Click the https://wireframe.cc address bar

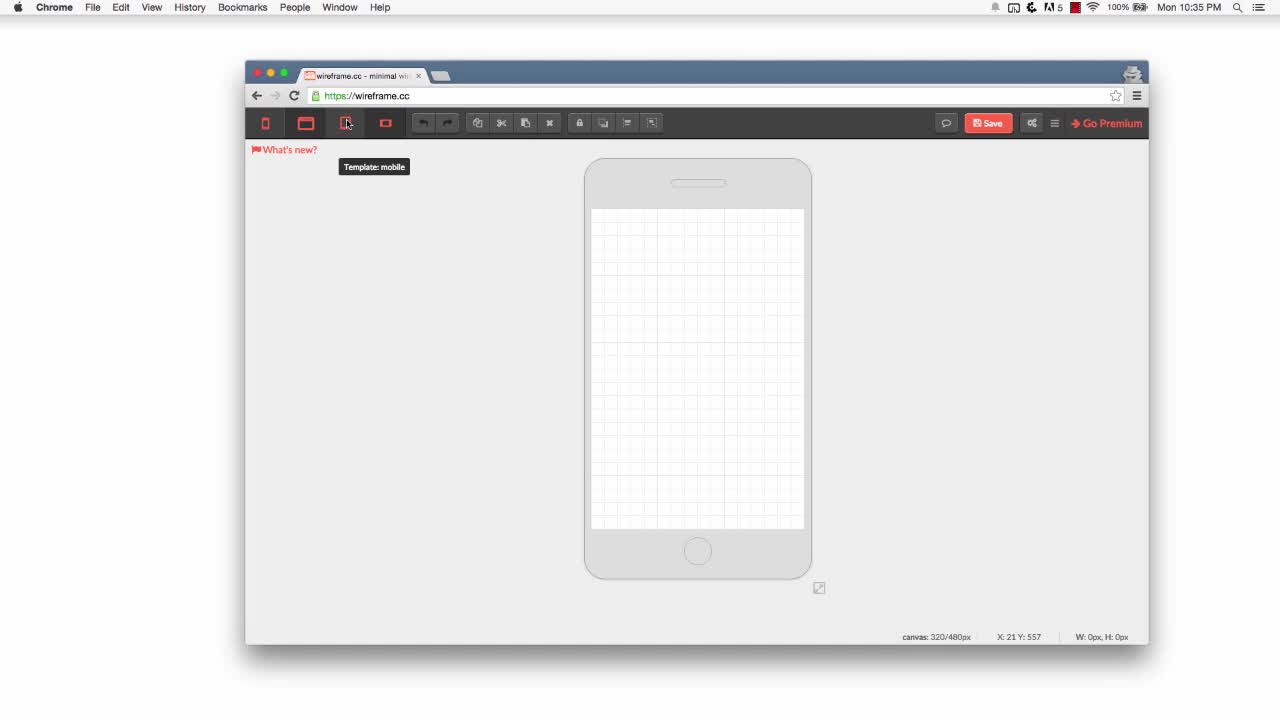click(x=716, y=96)
